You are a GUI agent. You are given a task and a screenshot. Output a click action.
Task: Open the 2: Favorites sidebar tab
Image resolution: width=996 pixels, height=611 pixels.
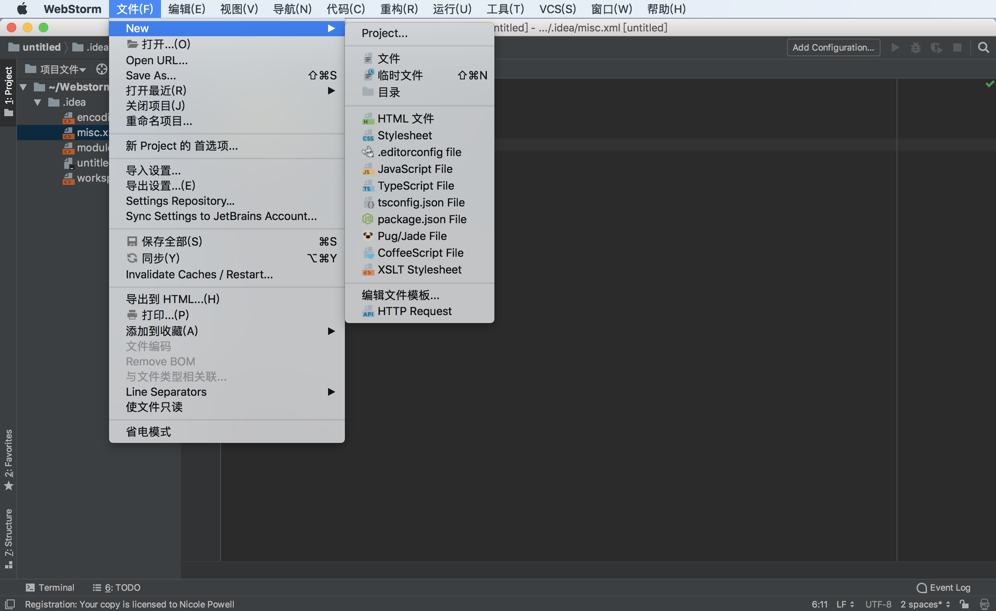pyautogui.click(x=8, y=460)
